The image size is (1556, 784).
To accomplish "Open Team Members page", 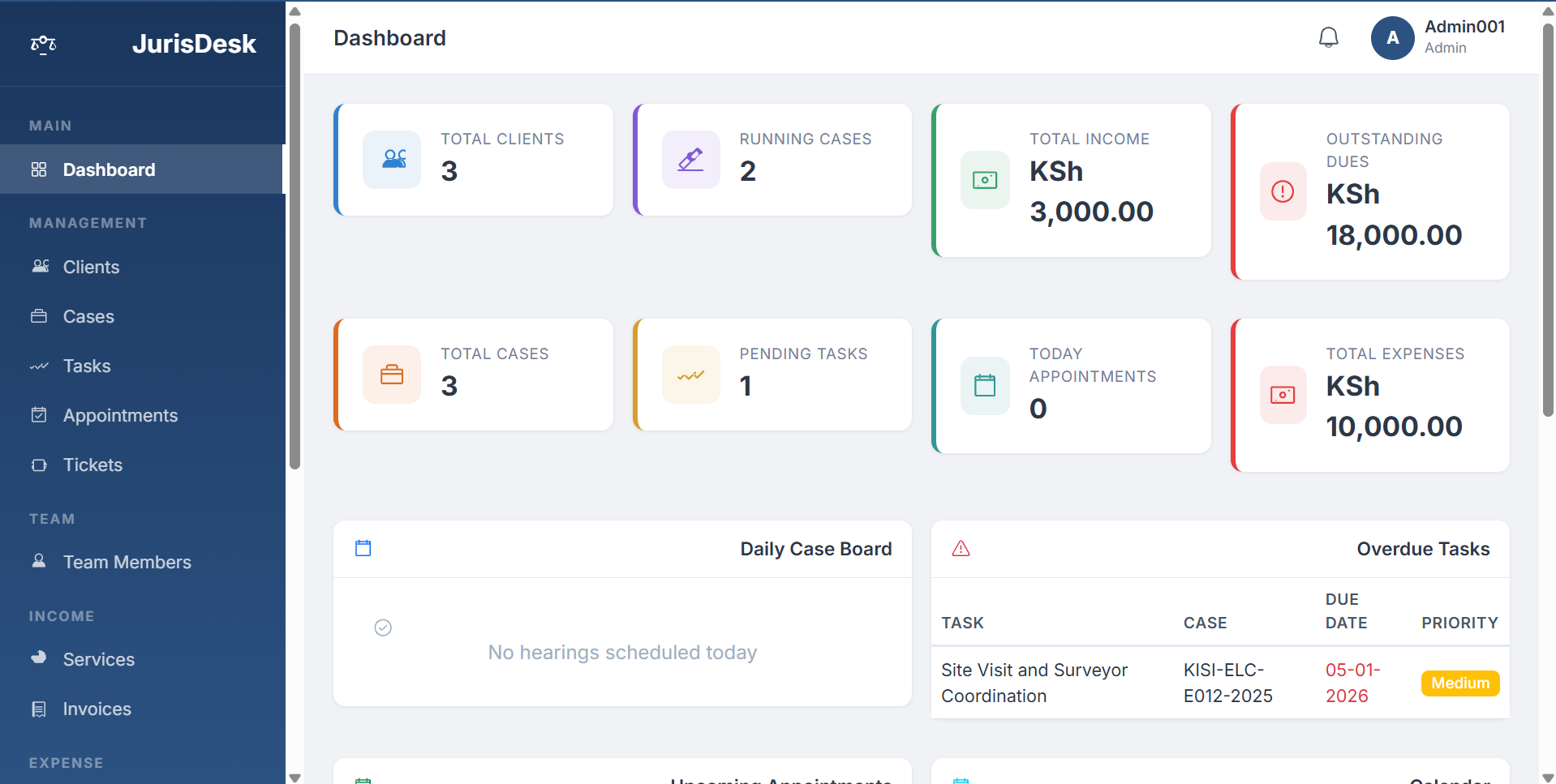I will [x=141, y=562].
